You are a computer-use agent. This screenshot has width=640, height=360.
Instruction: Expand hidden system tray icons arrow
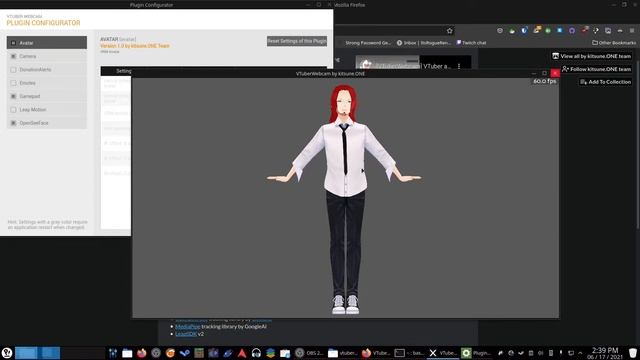pos(580,353)
